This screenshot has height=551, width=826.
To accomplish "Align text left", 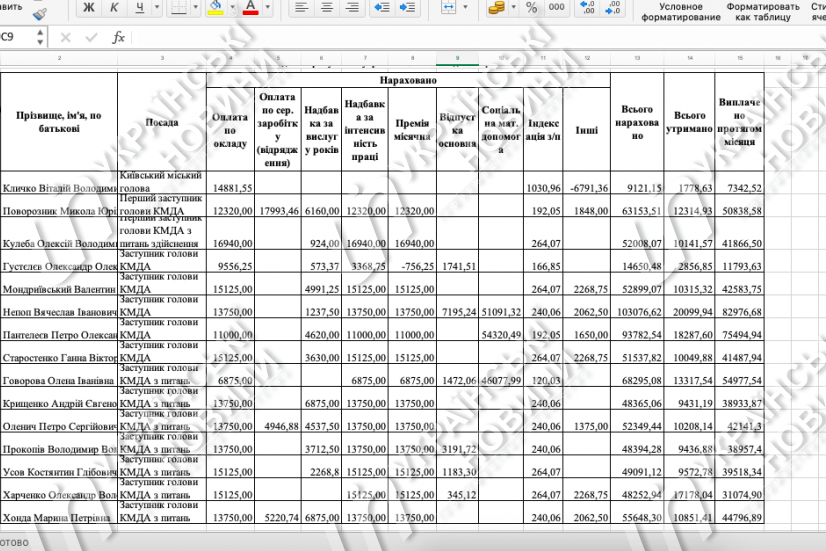I will click(x=301, y=7).
